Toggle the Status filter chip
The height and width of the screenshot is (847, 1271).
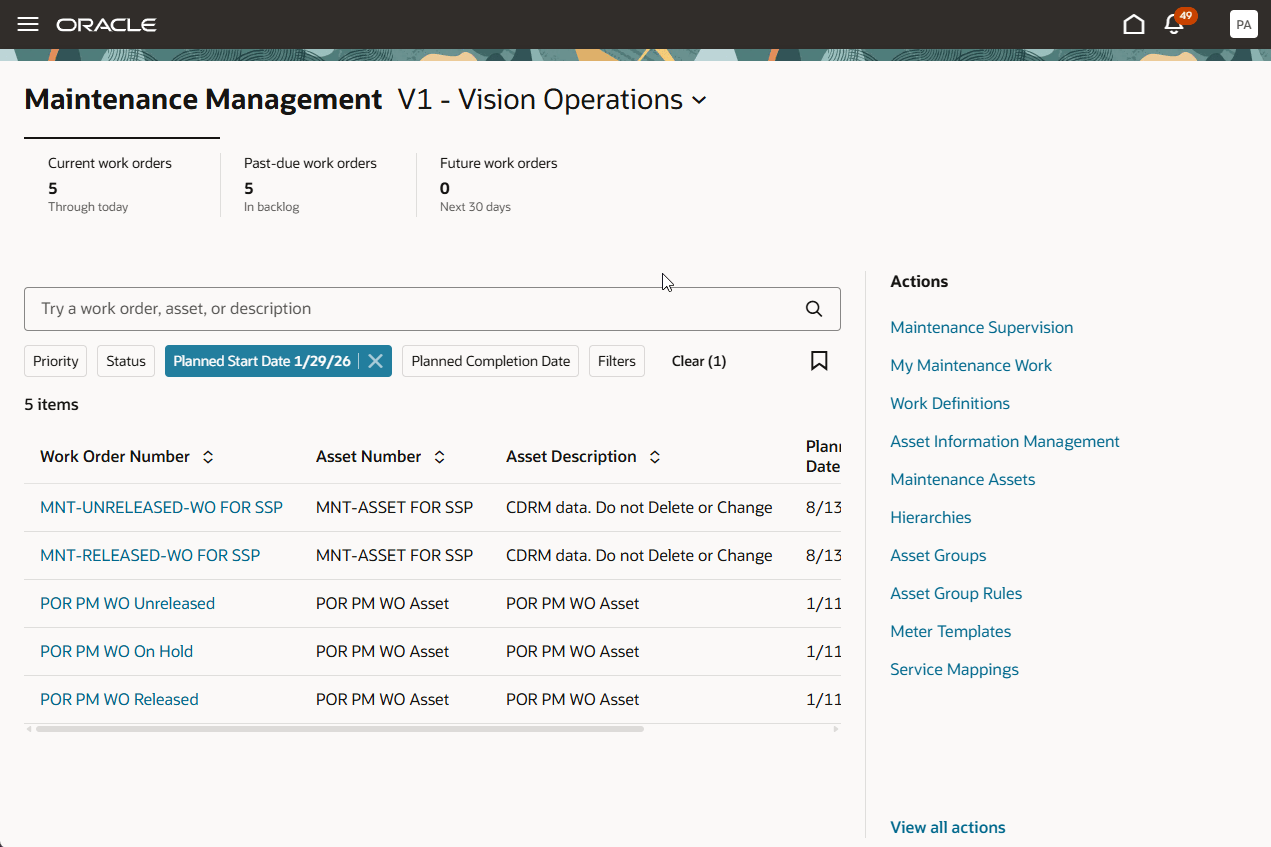point(125,361)
